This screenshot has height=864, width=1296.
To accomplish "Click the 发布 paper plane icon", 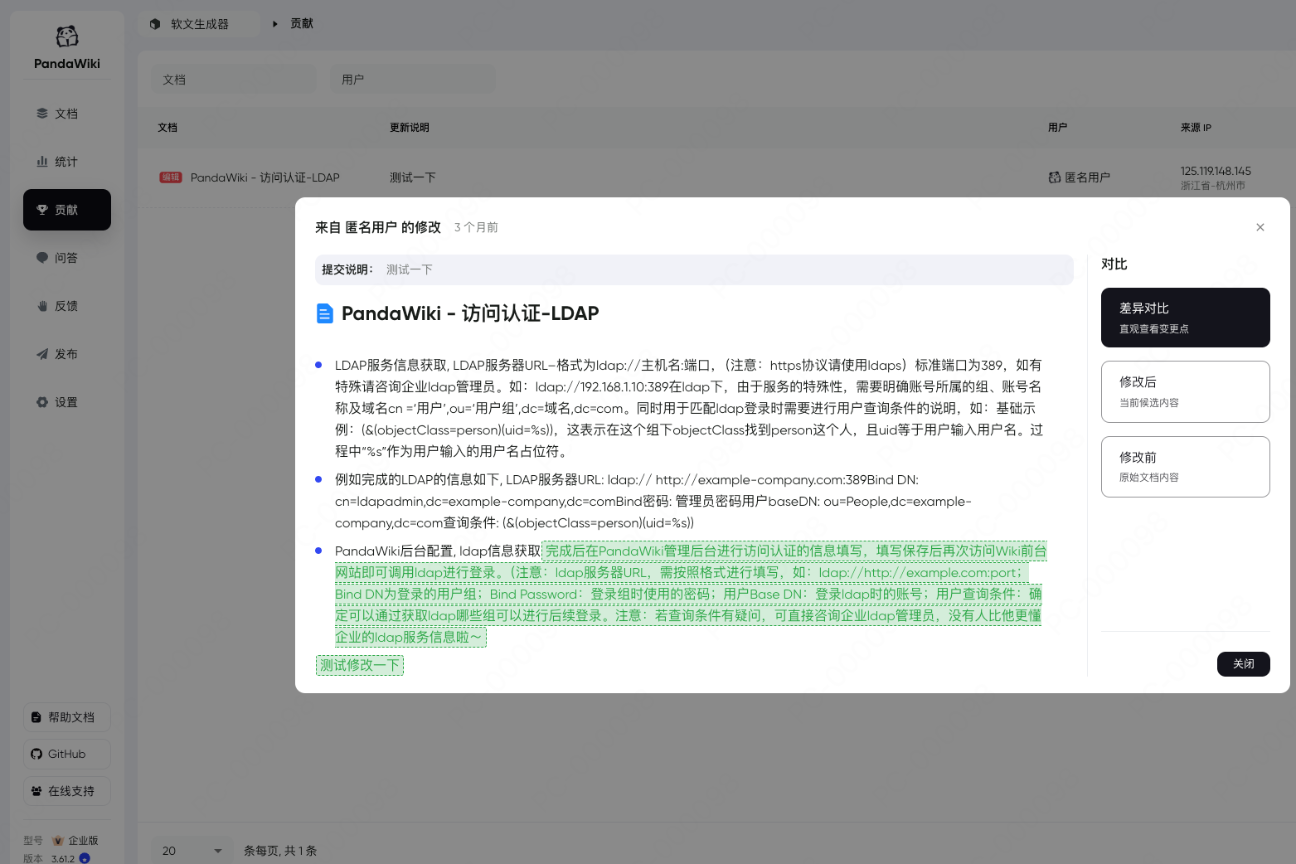I will pyautogui.click(x=42, y=354).
